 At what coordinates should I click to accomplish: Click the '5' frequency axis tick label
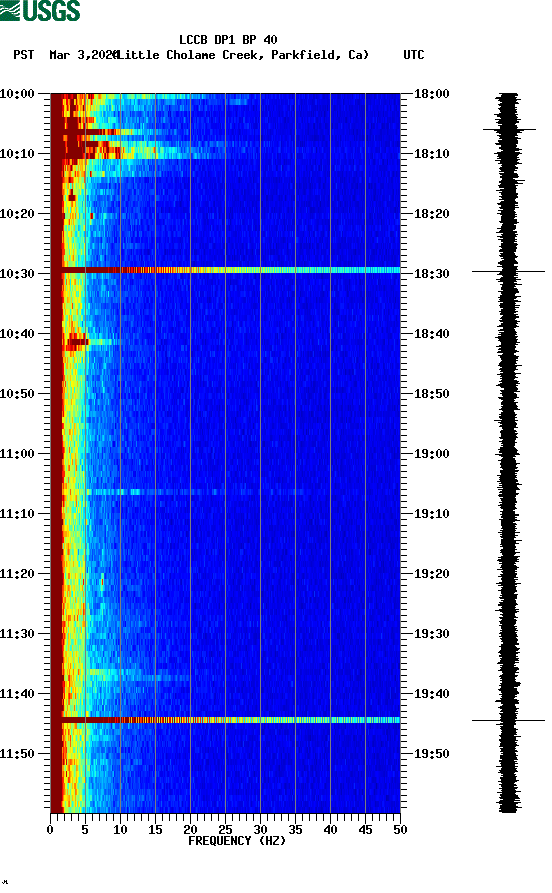[x=85, y=830]
